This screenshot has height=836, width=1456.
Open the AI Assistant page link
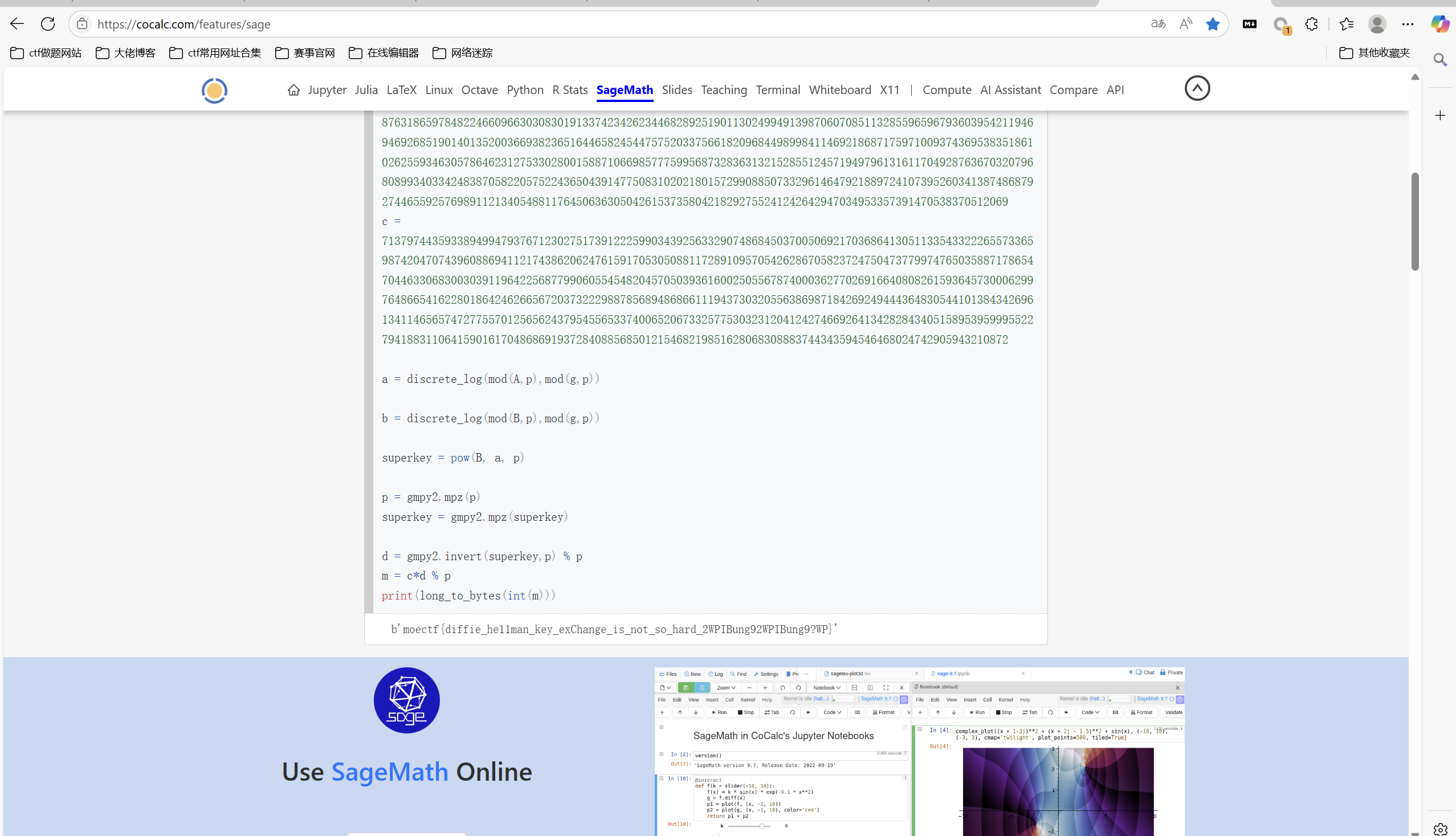1010,90
